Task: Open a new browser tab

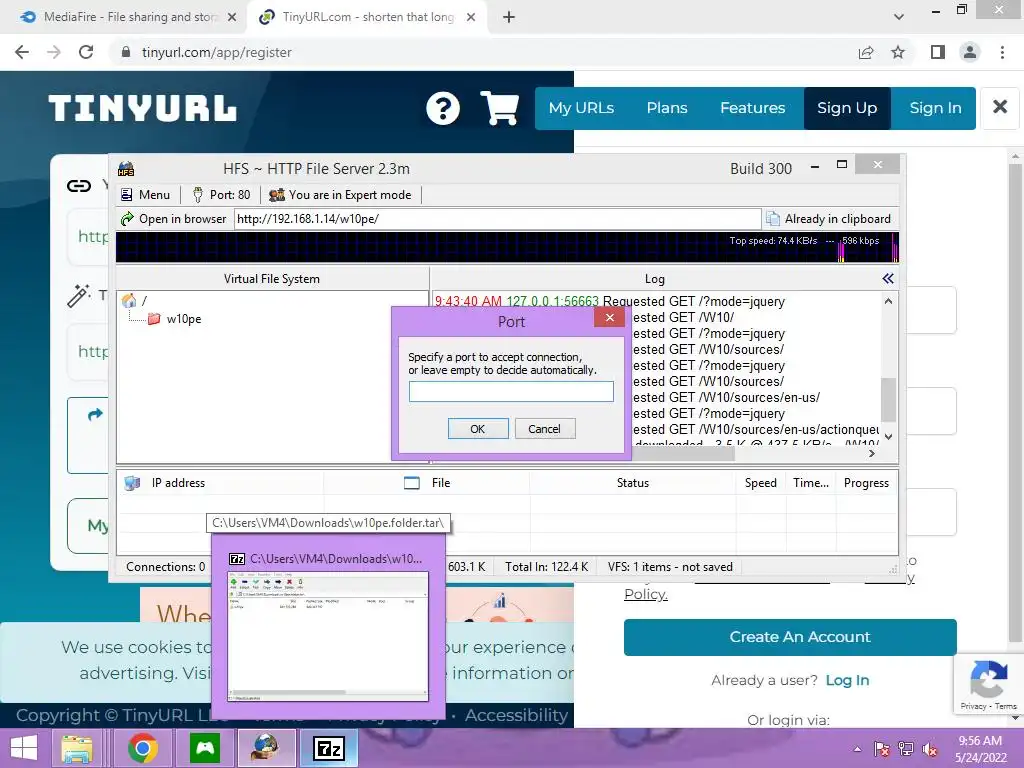Action: pyautogui.click(x=509, y=17)
